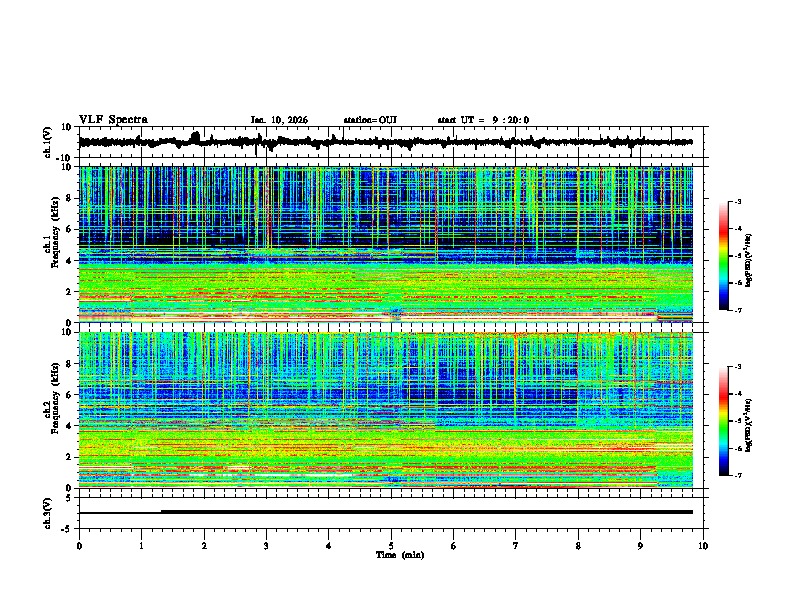Click the ch.1 voltage waveform trace

[385, 142]
